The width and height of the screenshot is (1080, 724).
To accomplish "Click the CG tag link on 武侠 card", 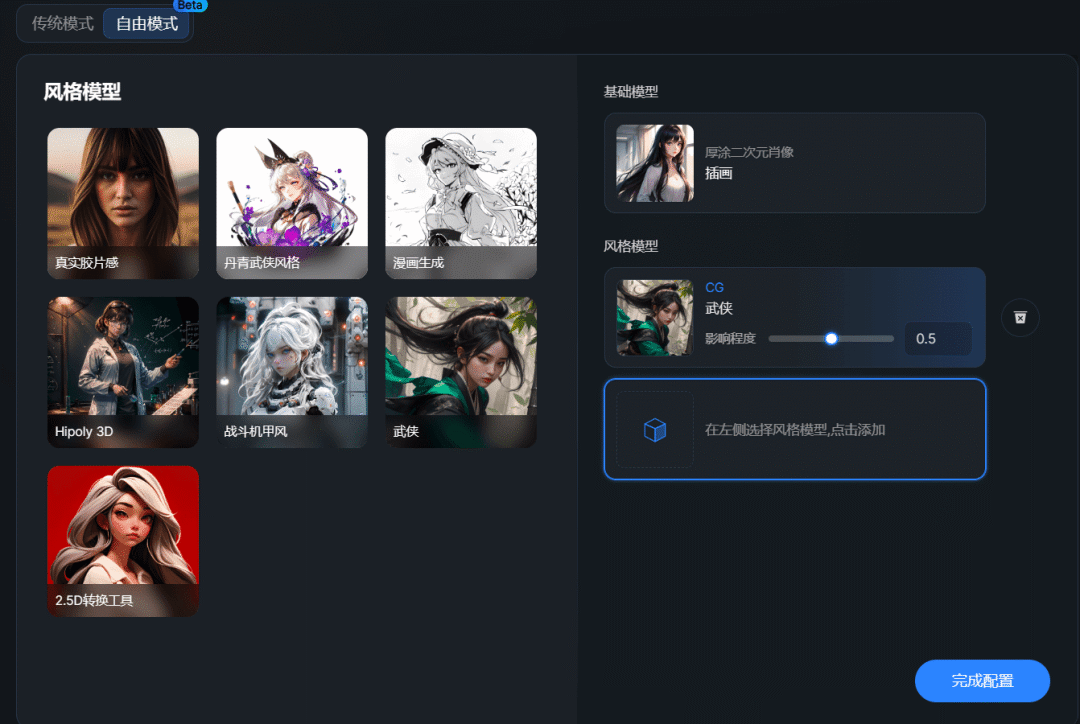I will pyautogui.click(x=714, y=288).
